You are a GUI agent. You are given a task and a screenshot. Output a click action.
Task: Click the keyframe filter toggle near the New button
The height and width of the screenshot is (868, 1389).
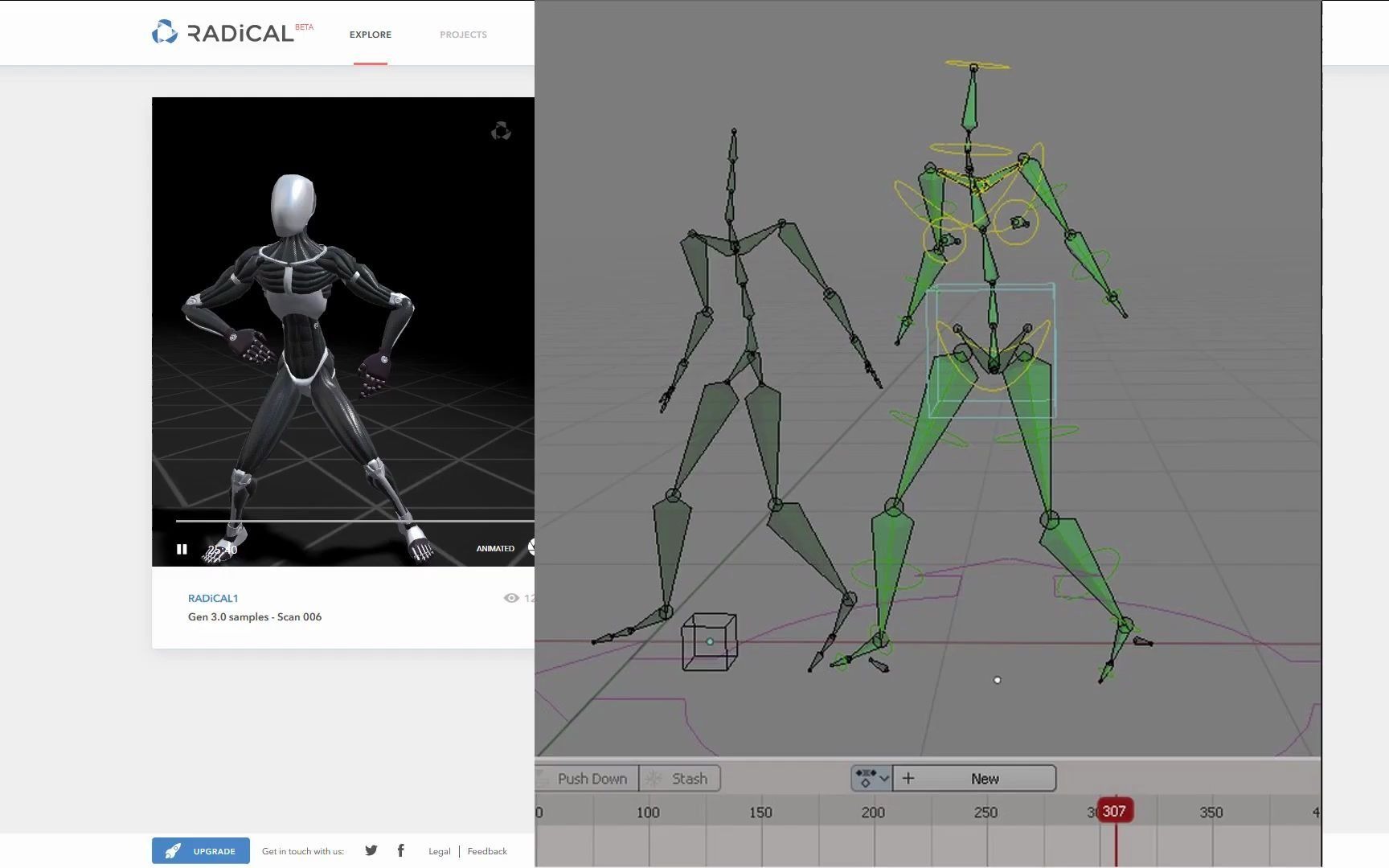point(867,777)
